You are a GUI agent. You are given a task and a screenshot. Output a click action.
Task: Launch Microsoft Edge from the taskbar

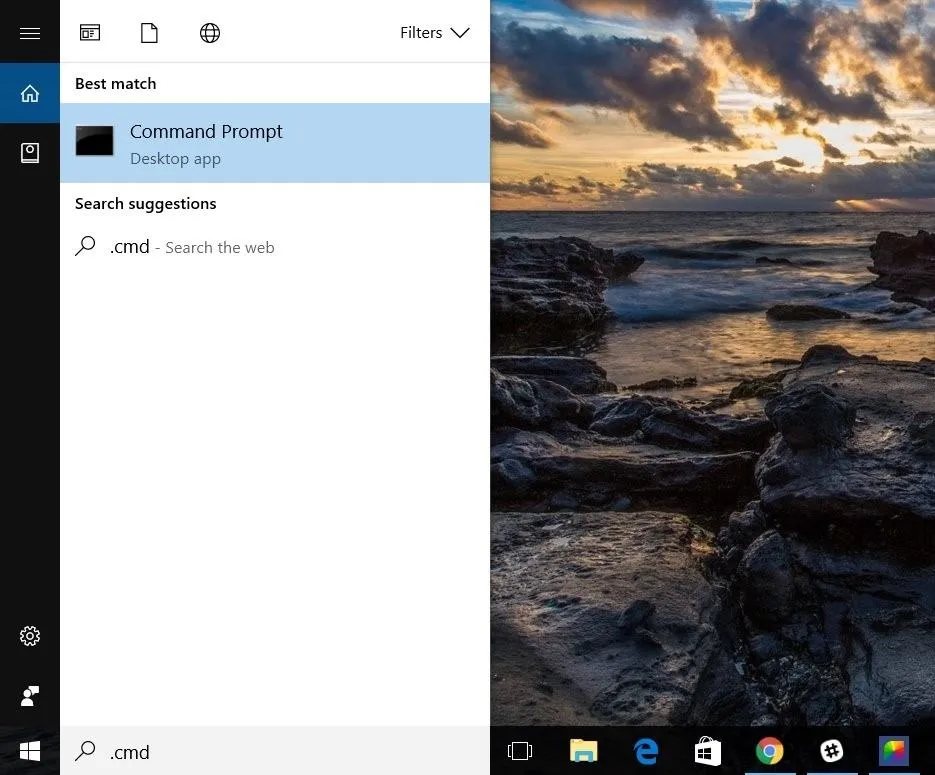pos(646,751)
